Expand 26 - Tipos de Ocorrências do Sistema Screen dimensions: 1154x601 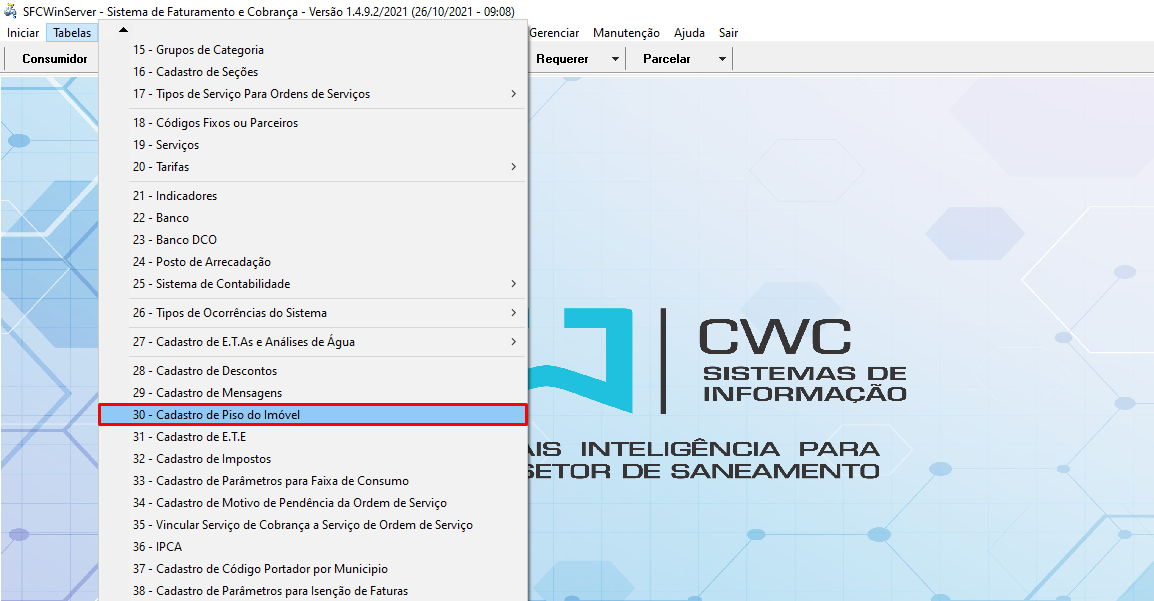[513, 313]
